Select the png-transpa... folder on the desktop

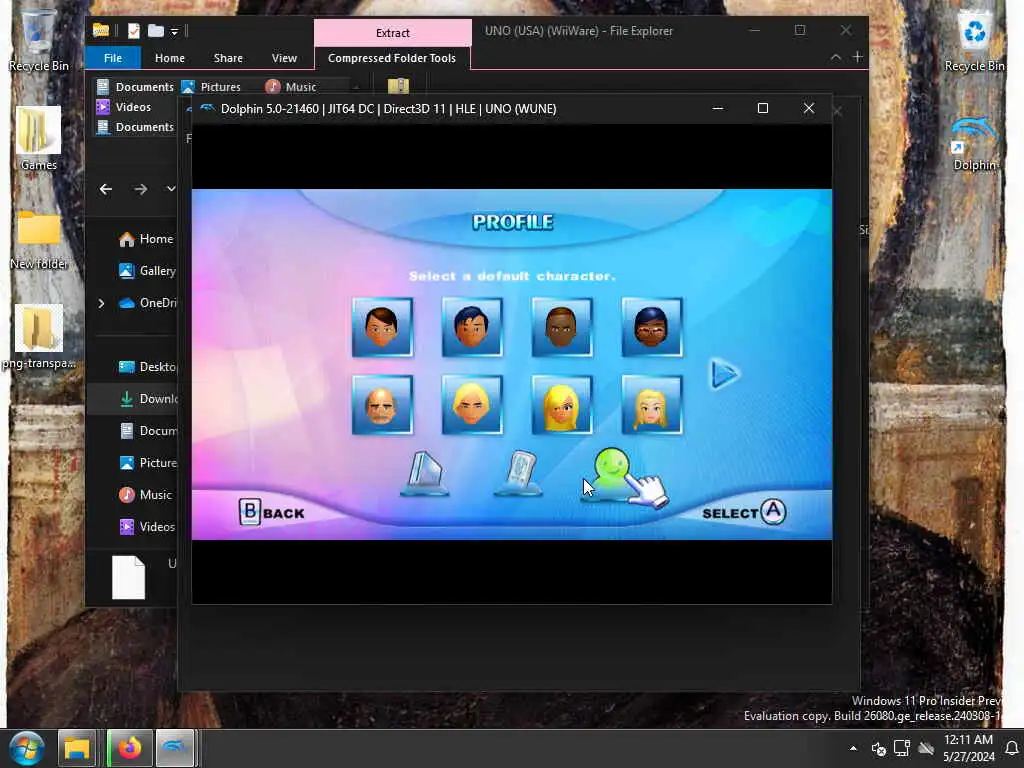(x=39, y=338)
